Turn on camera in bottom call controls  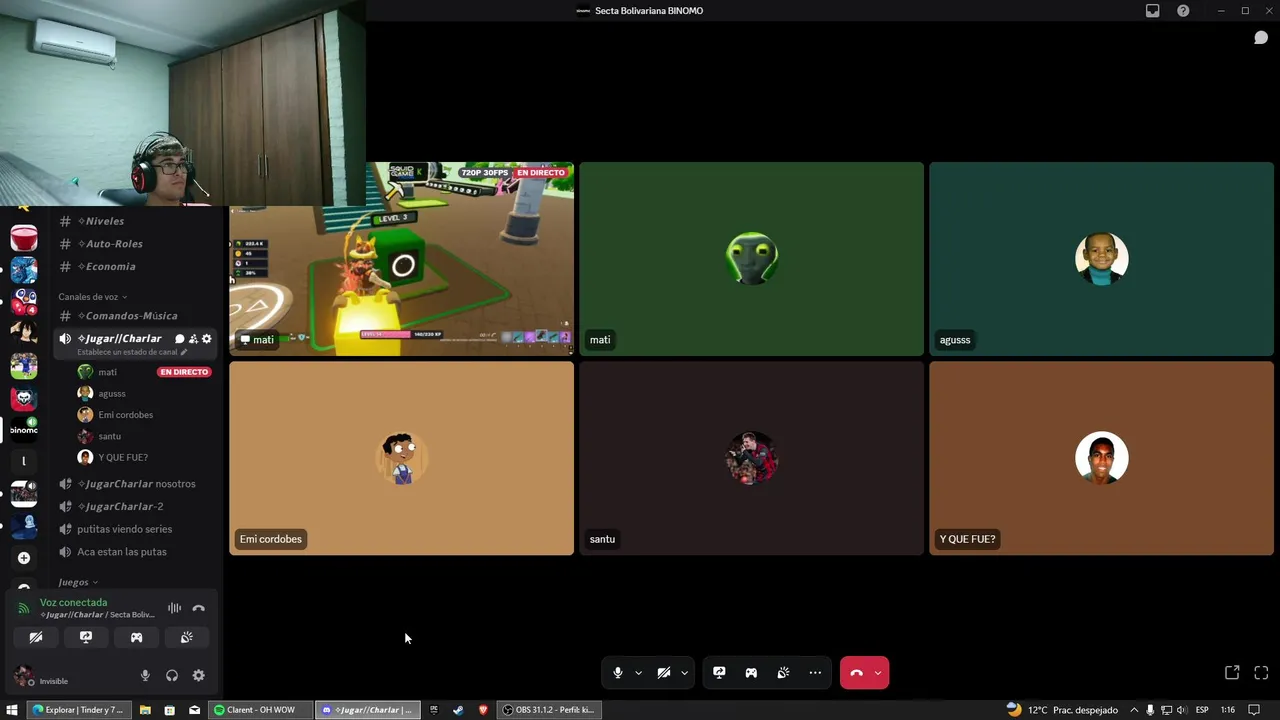(x=663, y=673)
